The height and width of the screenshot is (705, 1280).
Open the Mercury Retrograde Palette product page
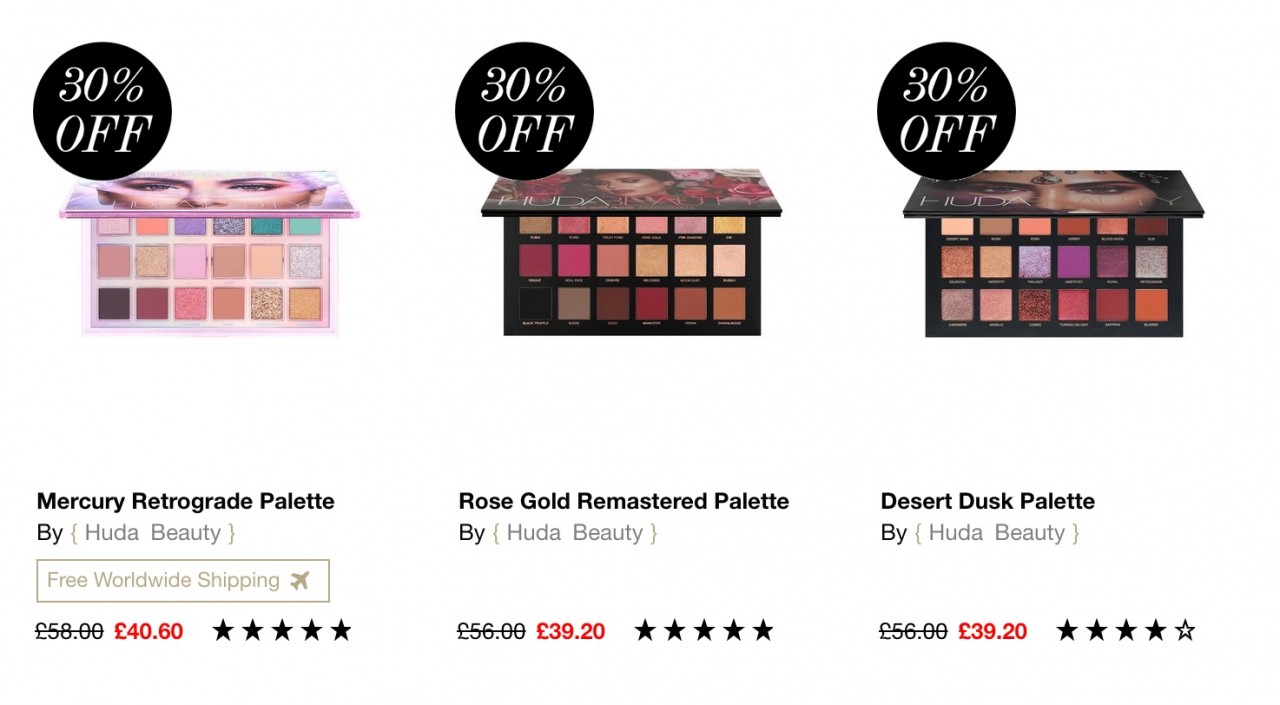185,501
